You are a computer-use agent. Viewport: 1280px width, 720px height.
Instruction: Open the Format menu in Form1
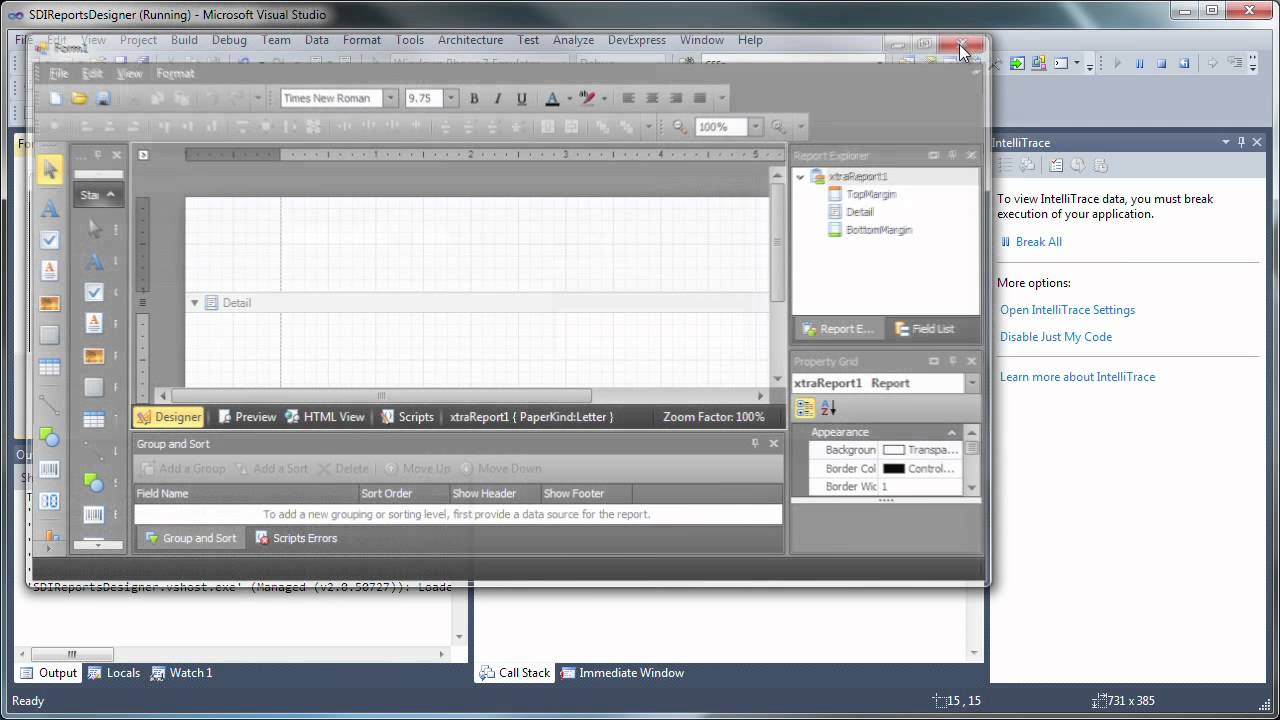[x=175, y=73]
